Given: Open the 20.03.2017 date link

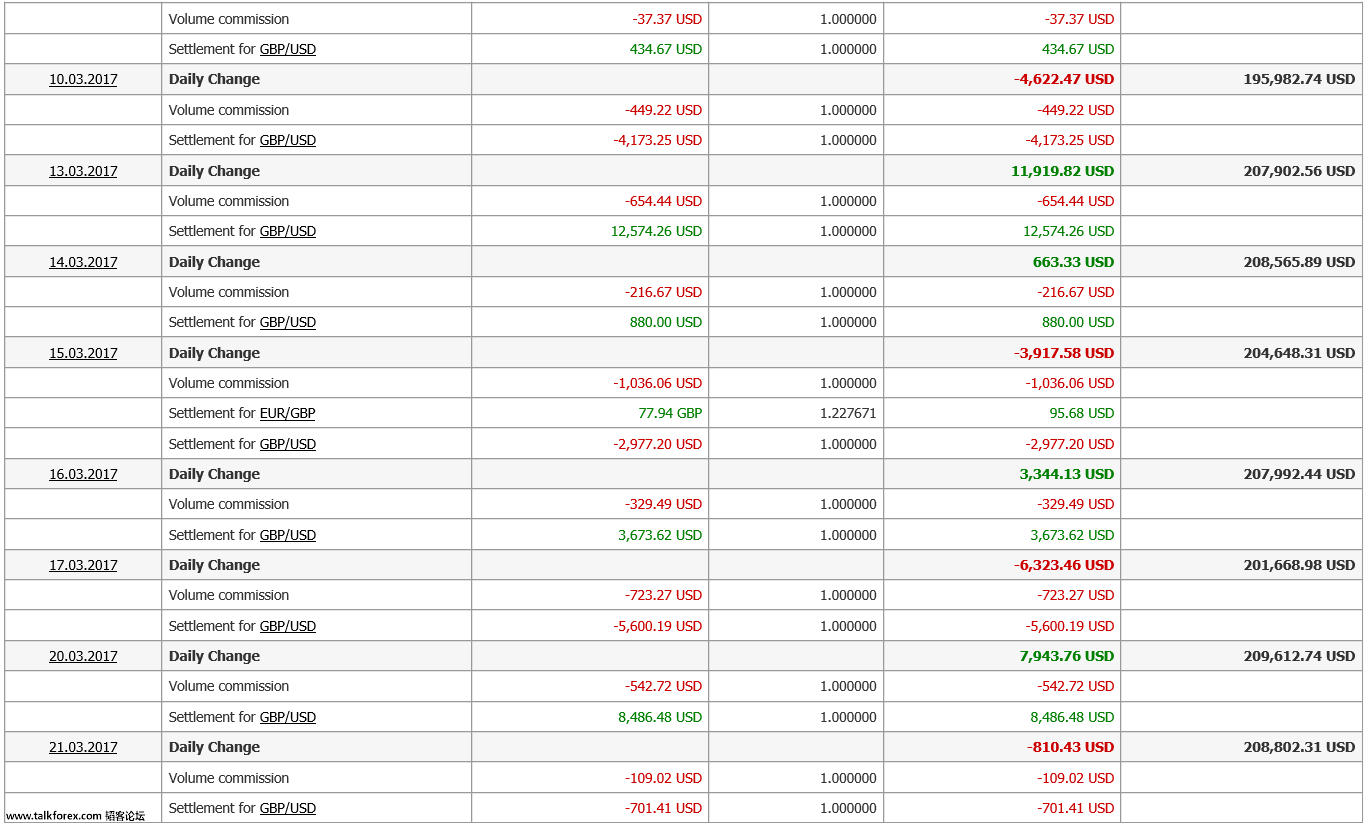Looking at the screenshot, I should click(83, 656).
